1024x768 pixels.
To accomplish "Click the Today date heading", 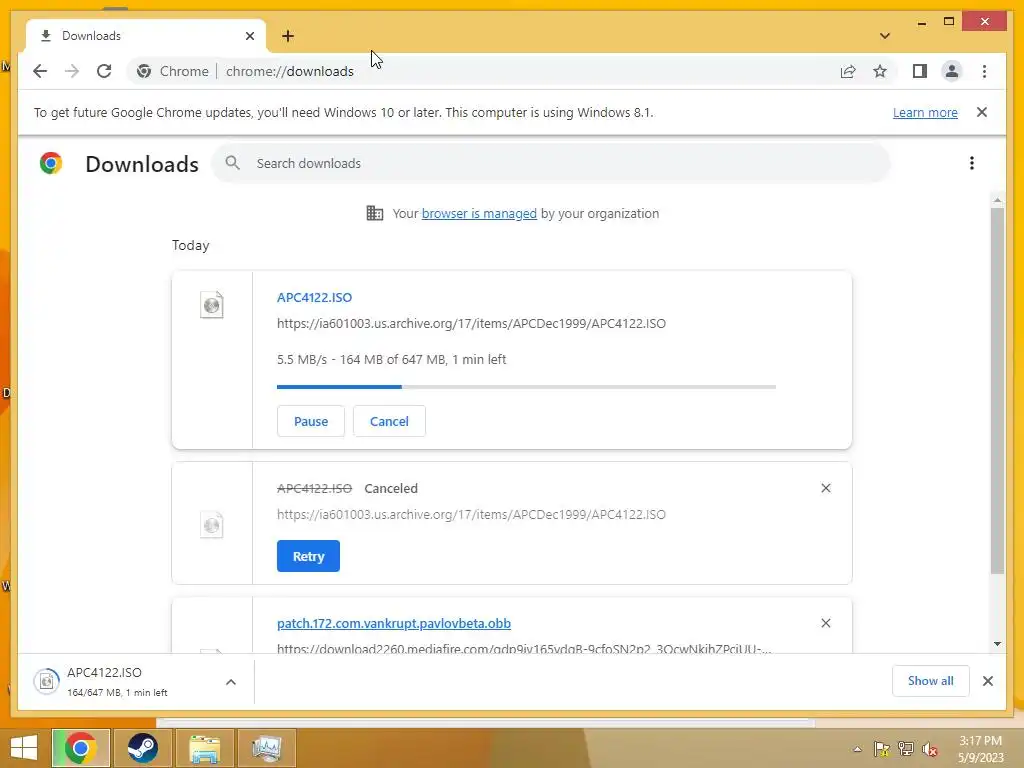I will 191,246.
